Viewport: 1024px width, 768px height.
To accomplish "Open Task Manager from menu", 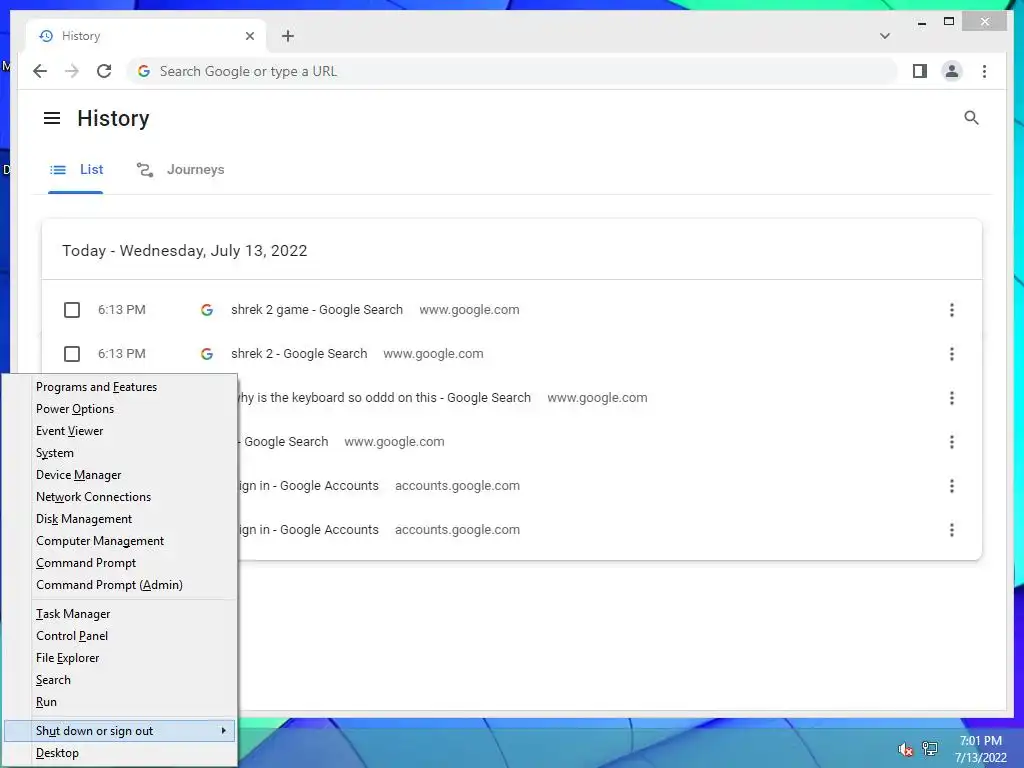I will (120, 614).
